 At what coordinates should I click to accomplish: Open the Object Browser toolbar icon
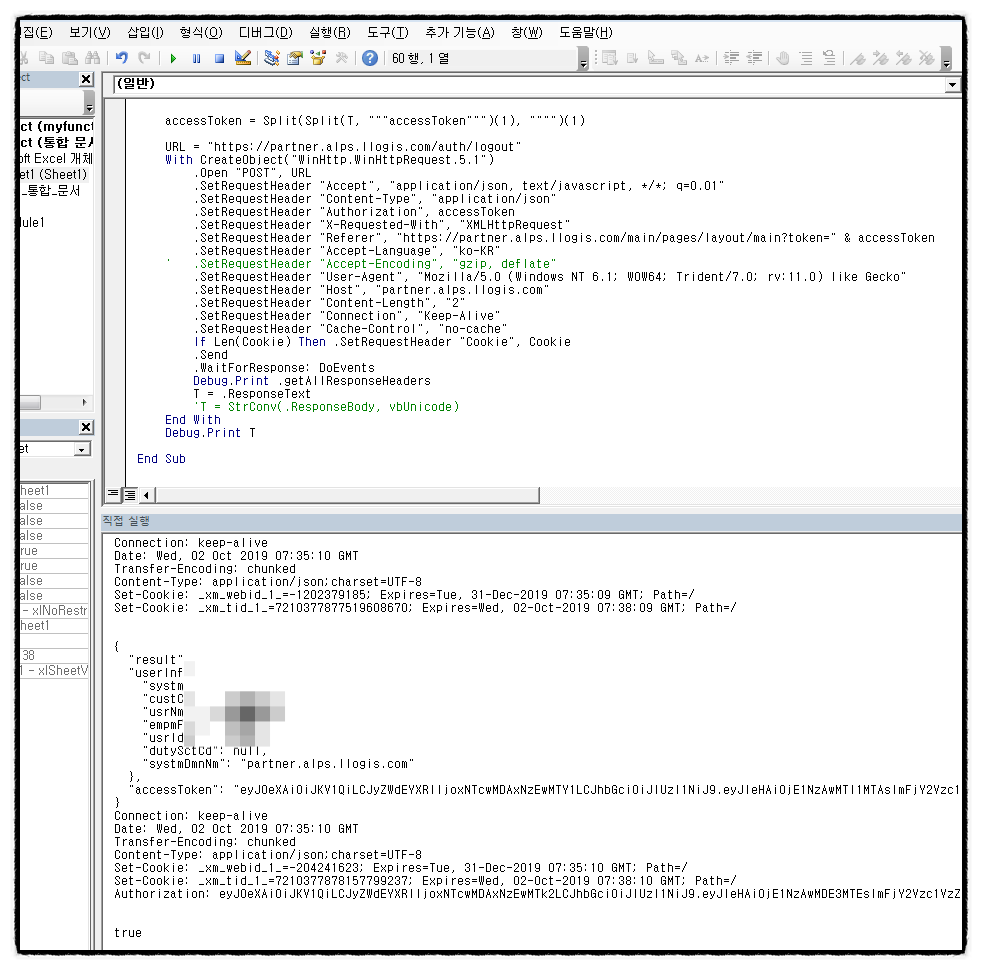click(x=318, y=59)
